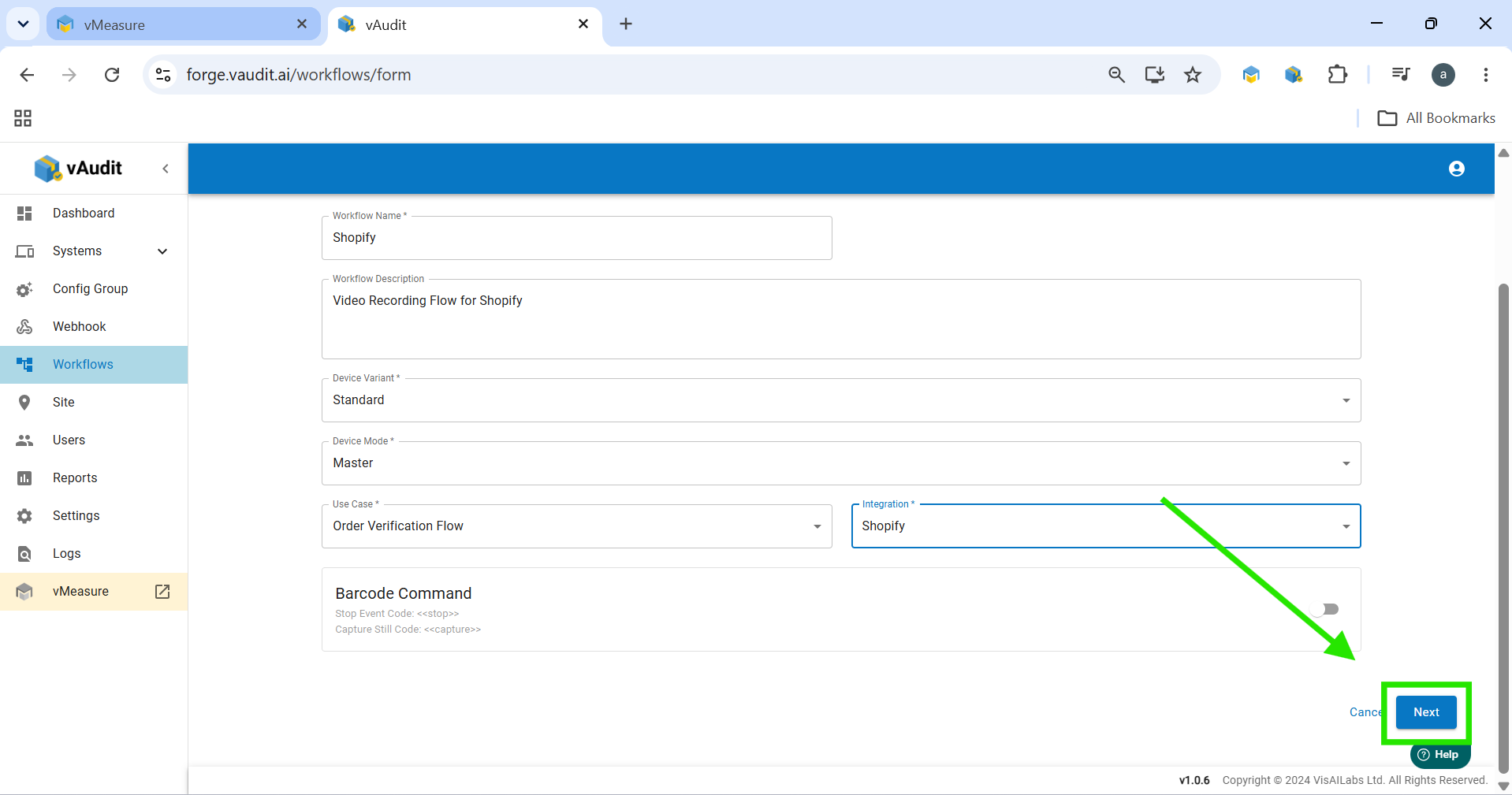
Task: Bookmark this page with the star icon
Action: pyautogui.click(x=1193, y=75)
